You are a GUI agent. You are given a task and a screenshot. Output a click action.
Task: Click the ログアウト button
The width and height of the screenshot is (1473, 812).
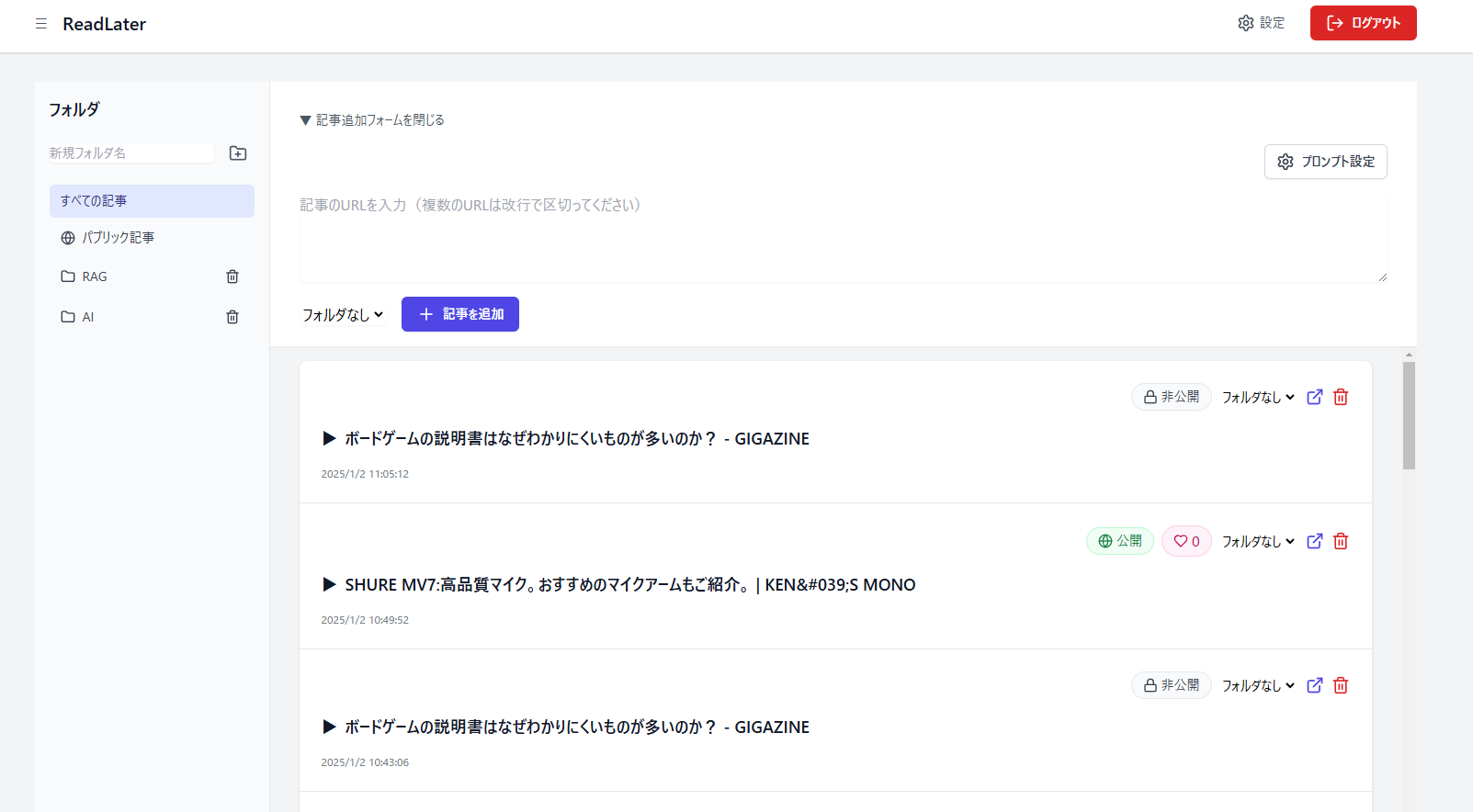pyautogui.click(x=1363, y=23)
